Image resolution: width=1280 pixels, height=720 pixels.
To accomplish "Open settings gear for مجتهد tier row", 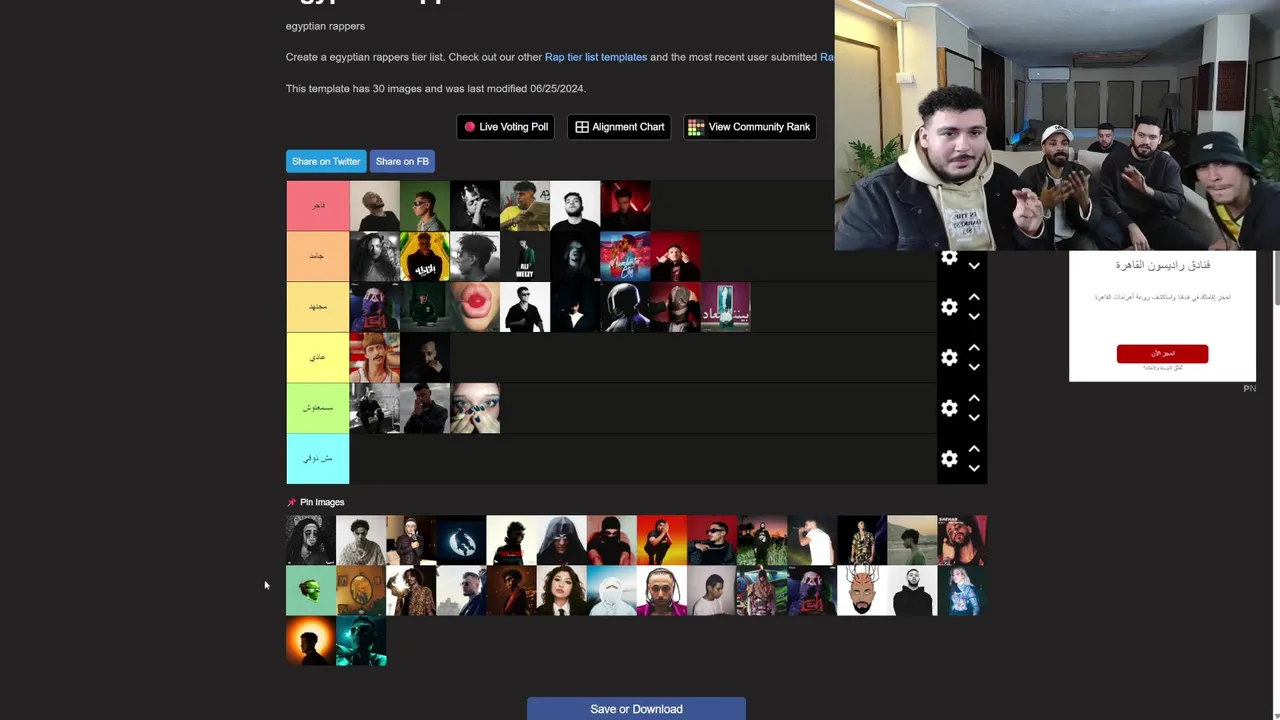I will (949, 307).
